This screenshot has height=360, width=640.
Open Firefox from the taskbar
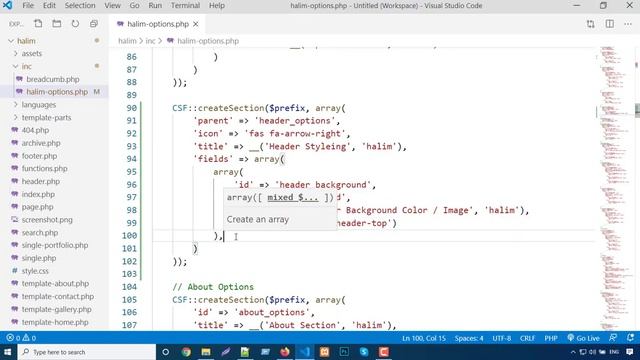285,352
